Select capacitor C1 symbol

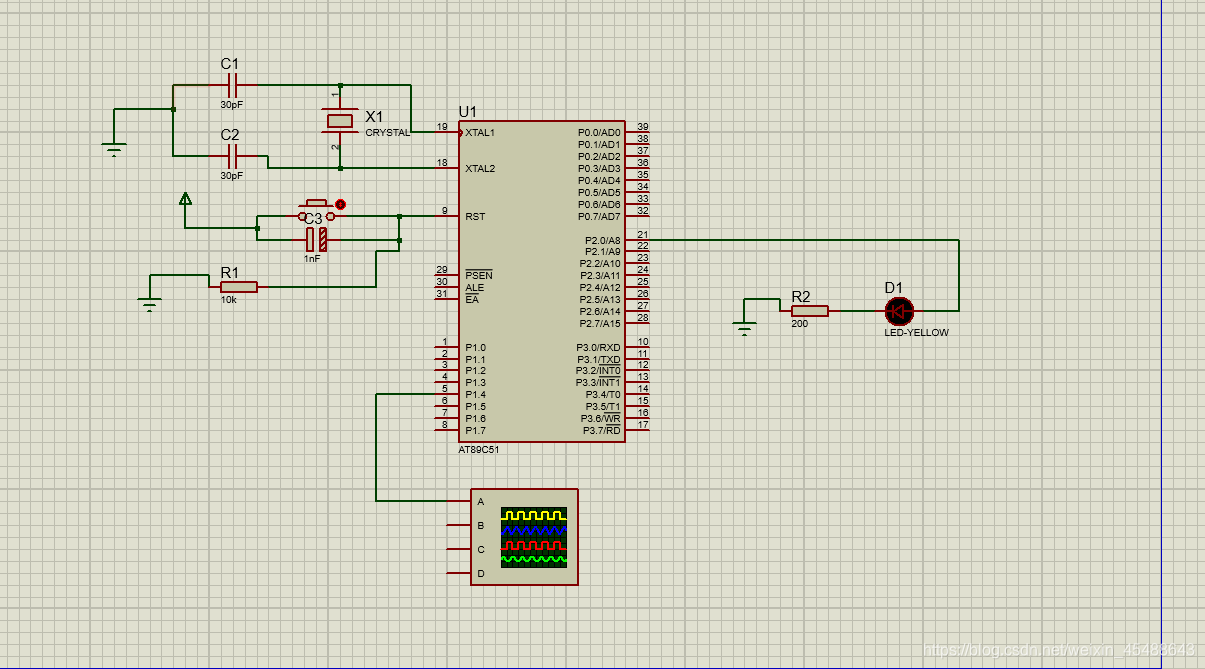[x=232, y=85]
